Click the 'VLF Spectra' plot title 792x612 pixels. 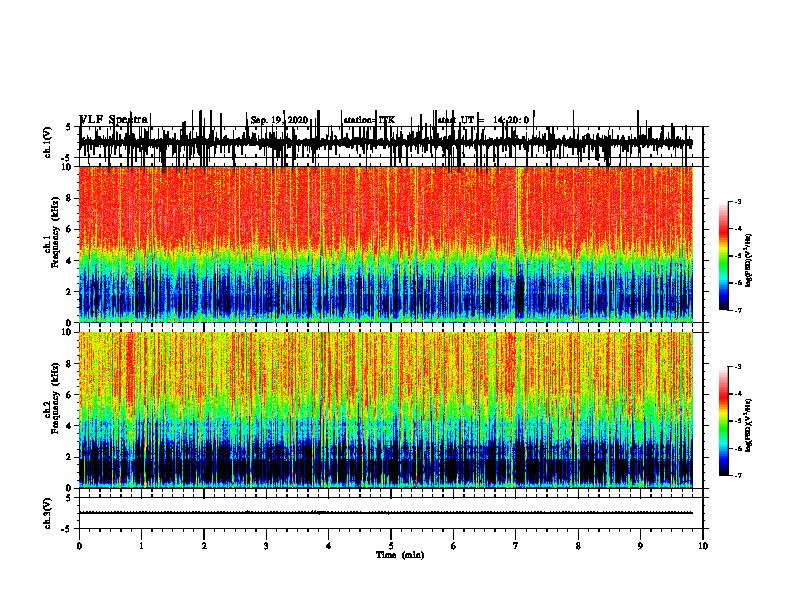pos(114,120)
